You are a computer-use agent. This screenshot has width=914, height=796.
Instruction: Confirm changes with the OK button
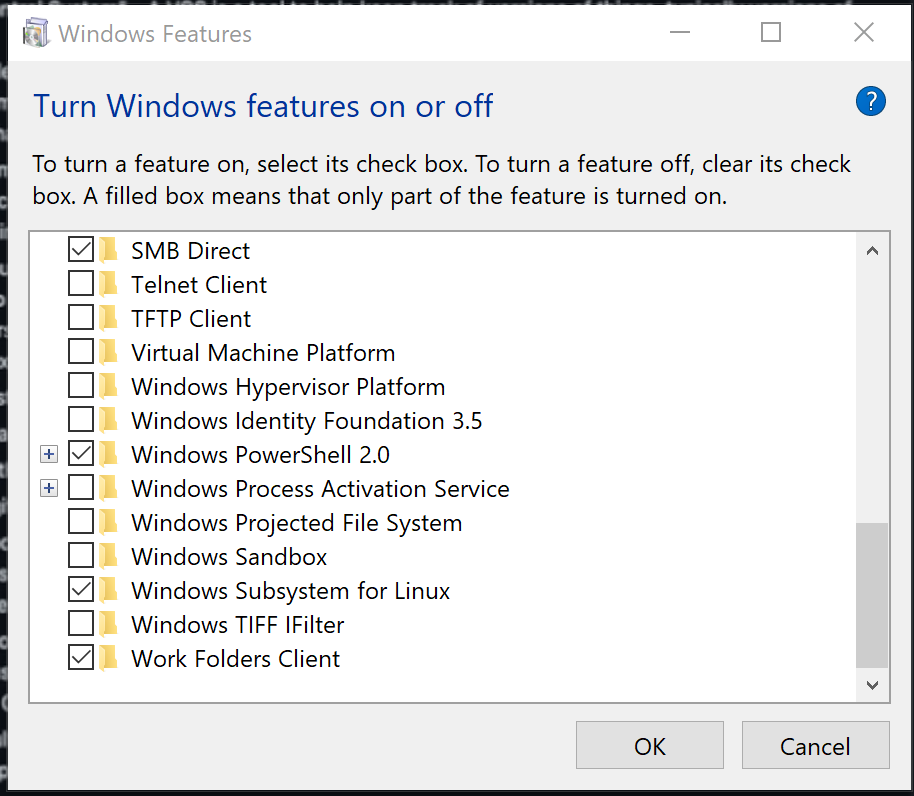click(x=649, y=745)
